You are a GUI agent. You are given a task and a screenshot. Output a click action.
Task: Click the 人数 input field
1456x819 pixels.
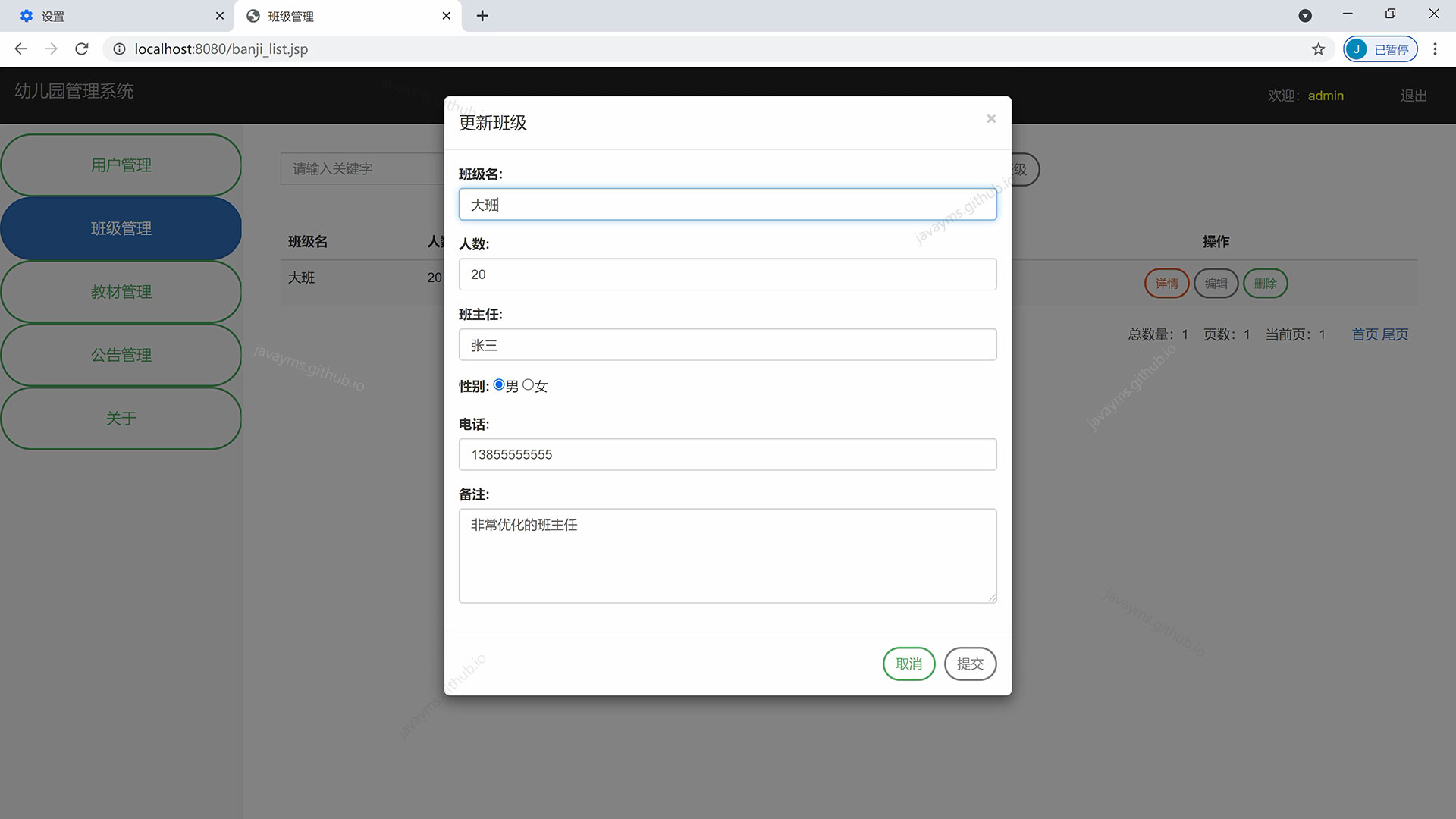tap(727, 275)
